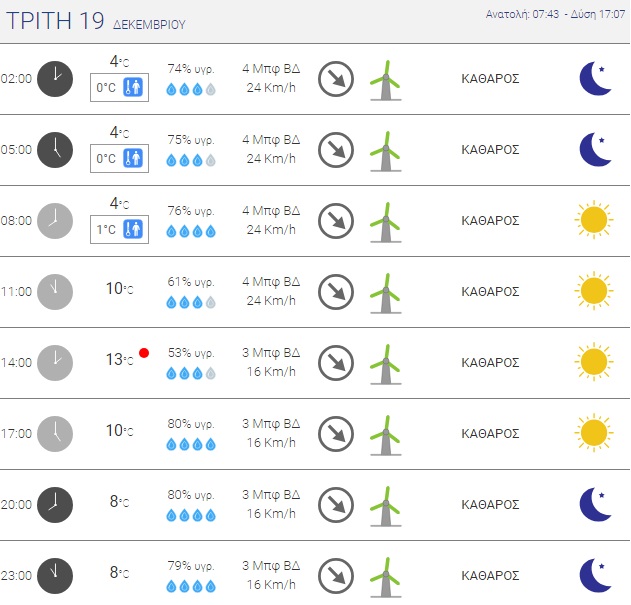The image size is (631, 605).
Task: Click the red dot beside 13°C
Action: click(x=145, y=353)
